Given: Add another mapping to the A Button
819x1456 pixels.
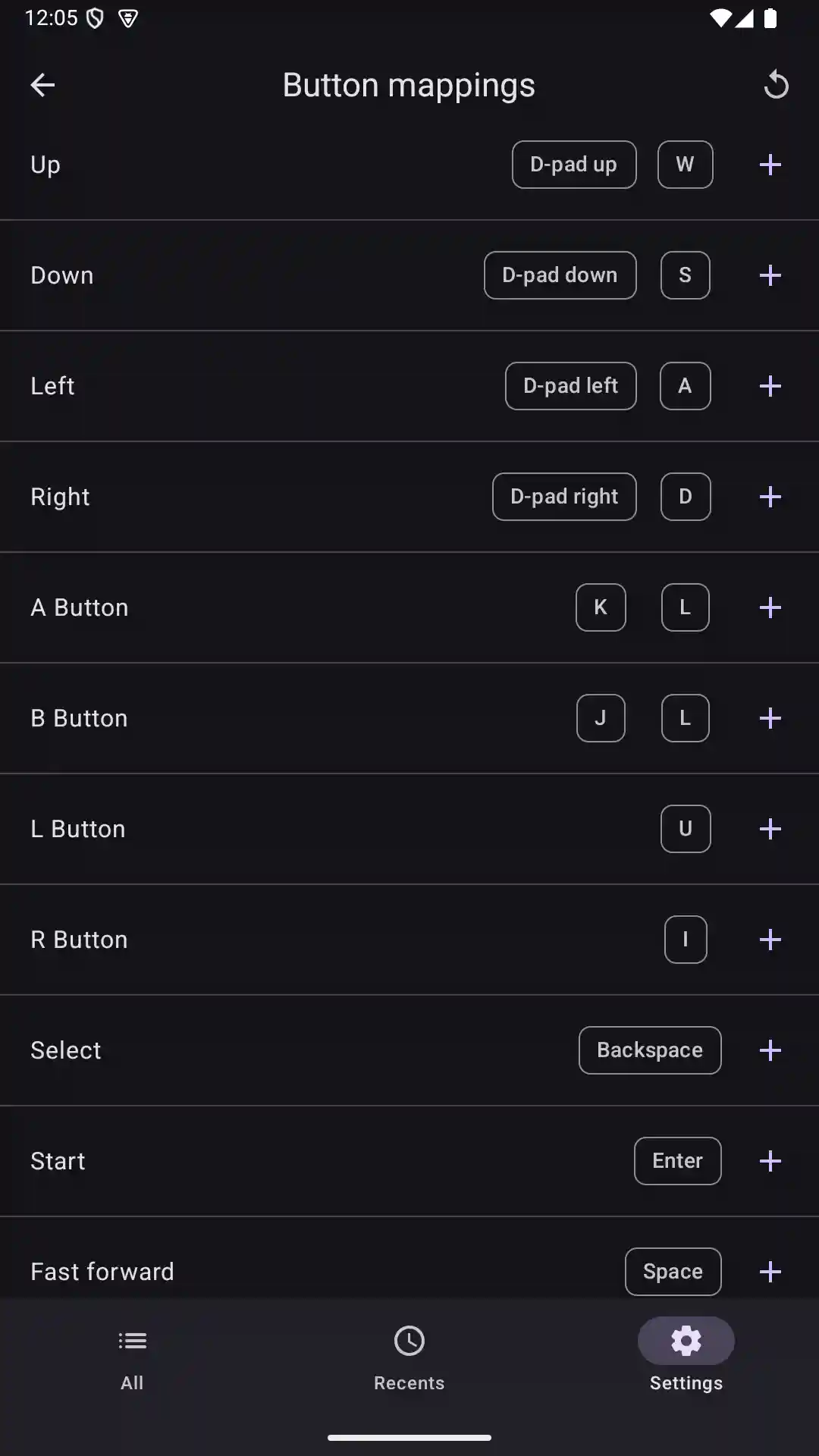Looking at the screenshot, I should [x=770, y=607].
